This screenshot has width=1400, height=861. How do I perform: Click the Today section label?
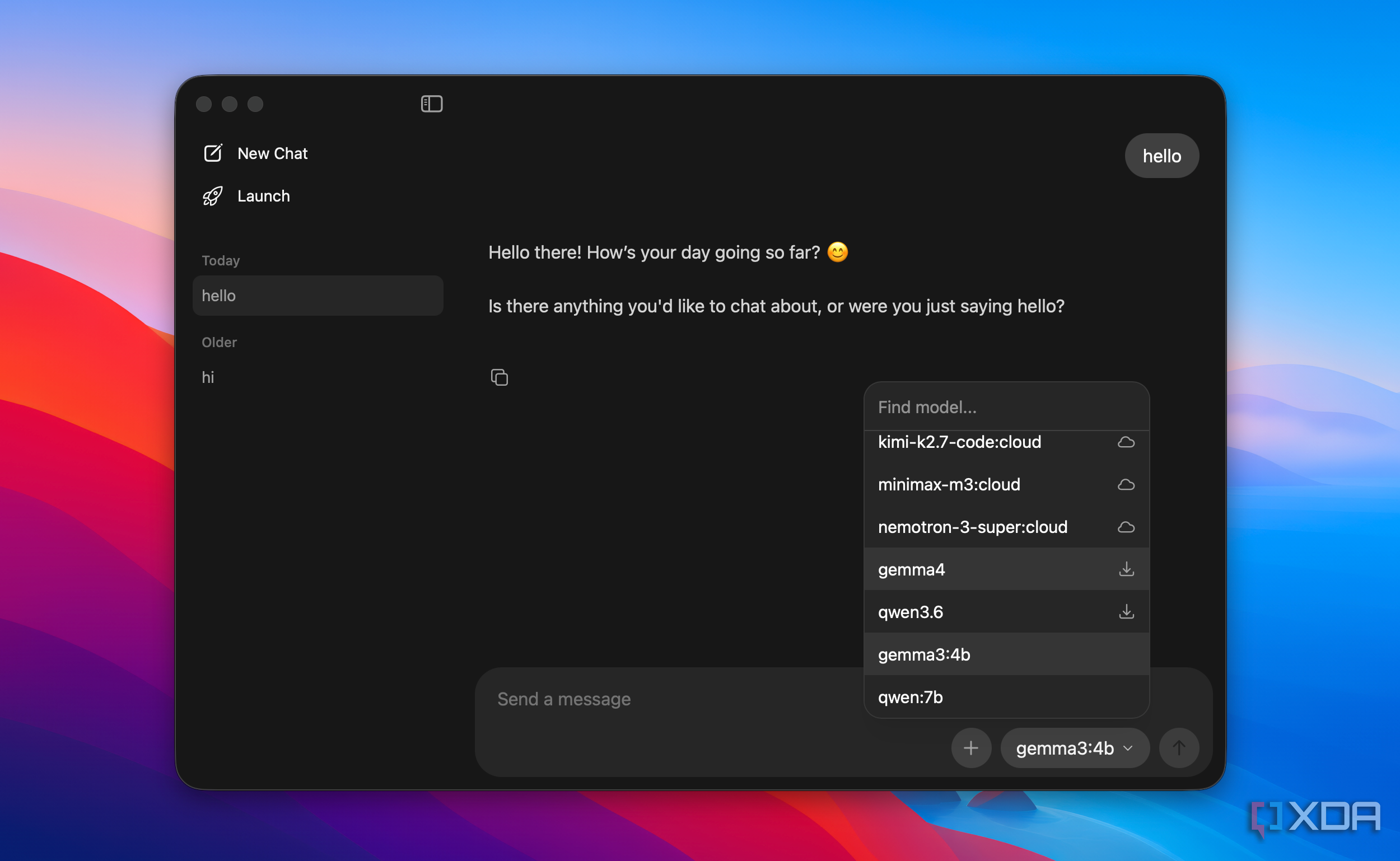click(x=221, y=260)
